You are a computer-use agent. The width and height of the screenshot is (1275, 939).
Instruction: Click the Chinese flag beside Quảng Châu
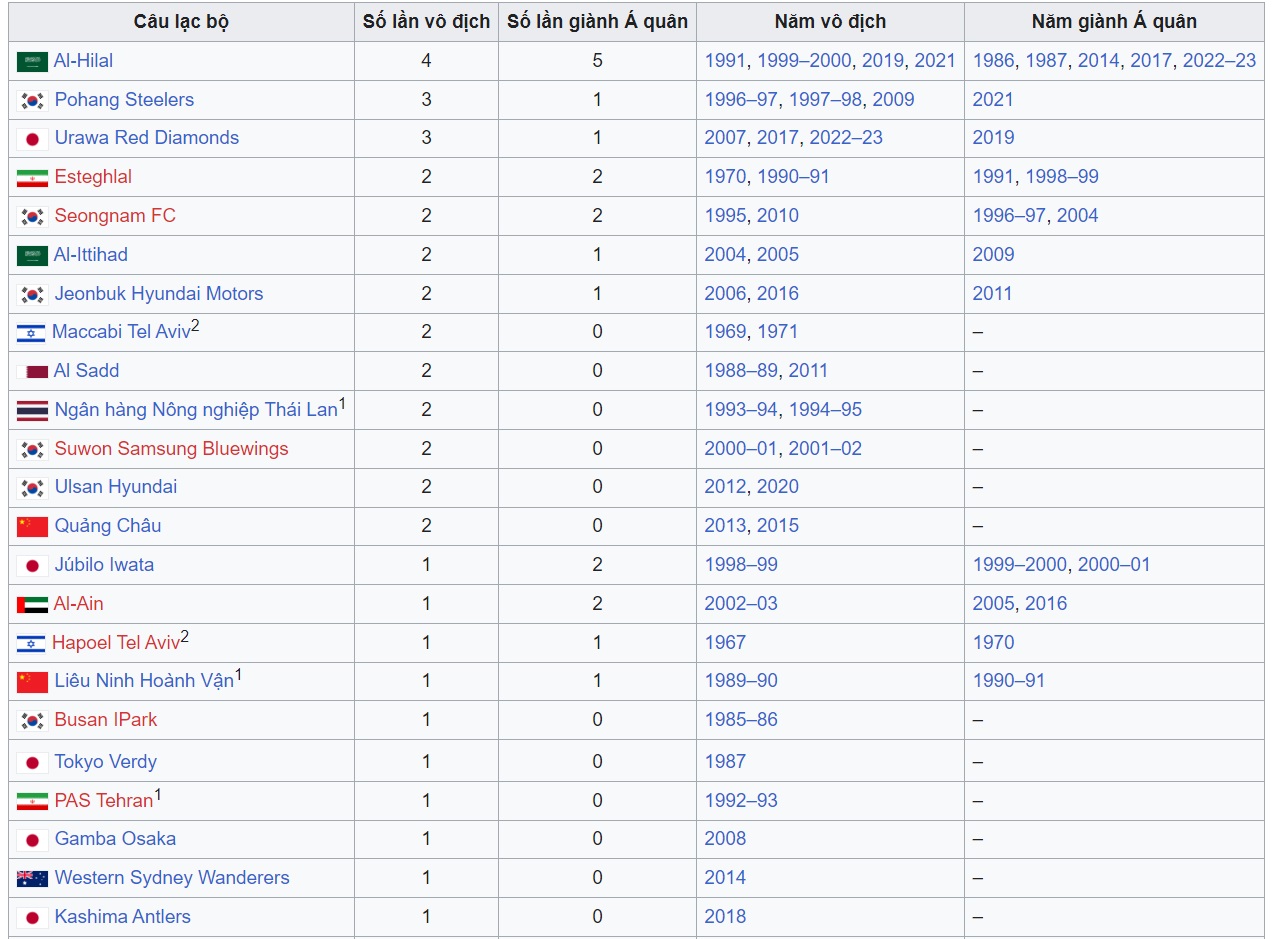(32, 526)
